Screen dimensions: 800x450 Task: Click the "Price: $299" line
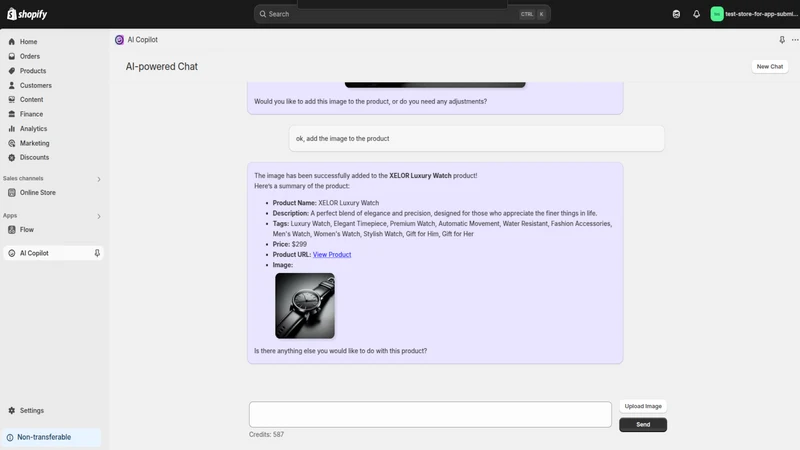coord(290,244)
